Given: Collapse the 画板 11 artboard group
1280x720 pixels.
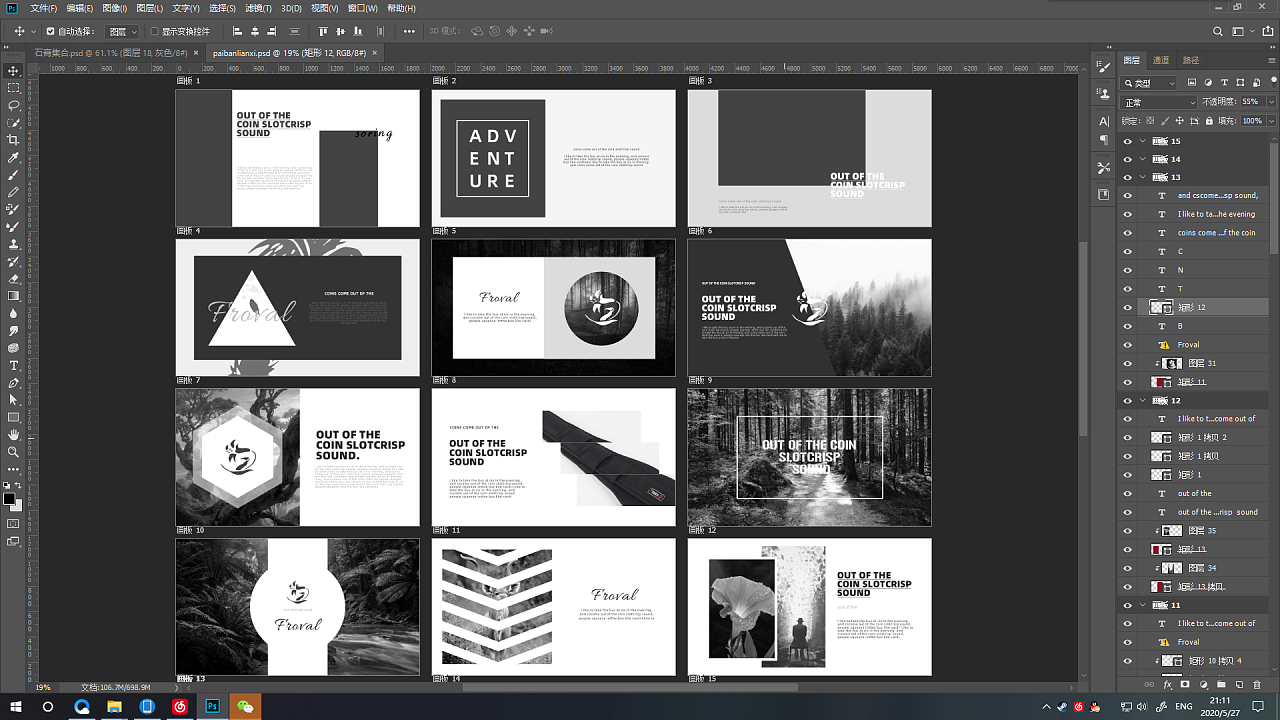Looking at the screenshot, I should [1143, 605].
